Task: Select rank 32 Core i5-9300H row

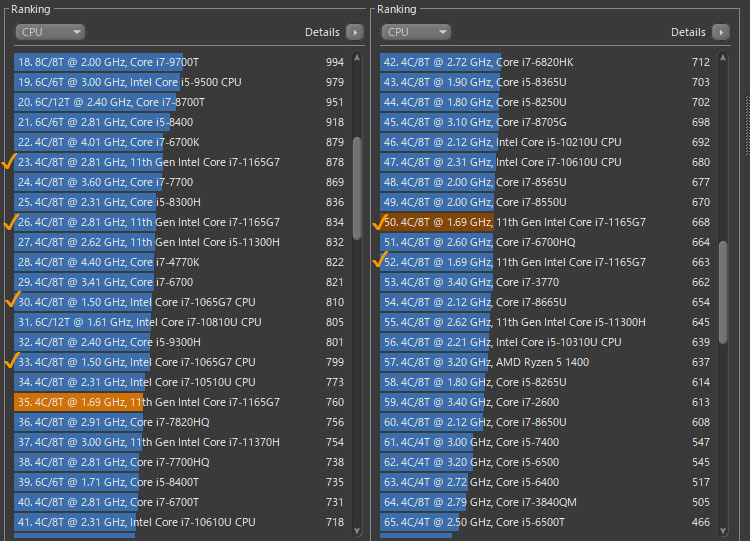Action: [179, 342]
